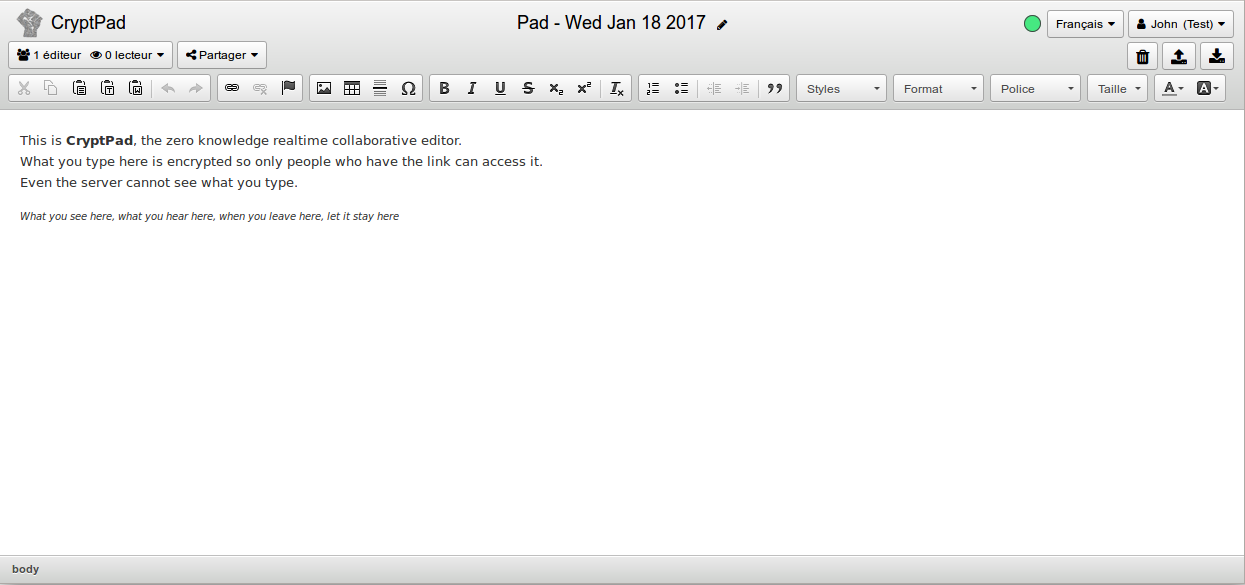Viewport: 1245px width, 585px height.
Task: Toggle strikethrough formatting
Action: (528, 88)
